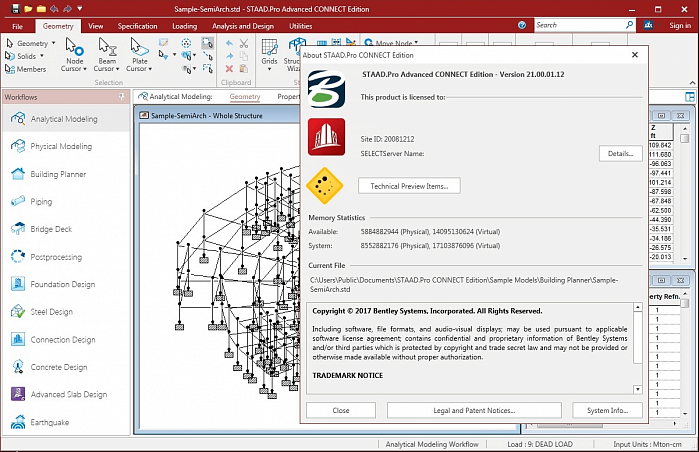Open the Plate Cursor dropdown arrow
The image size is (699, 452).
(150, 69)
